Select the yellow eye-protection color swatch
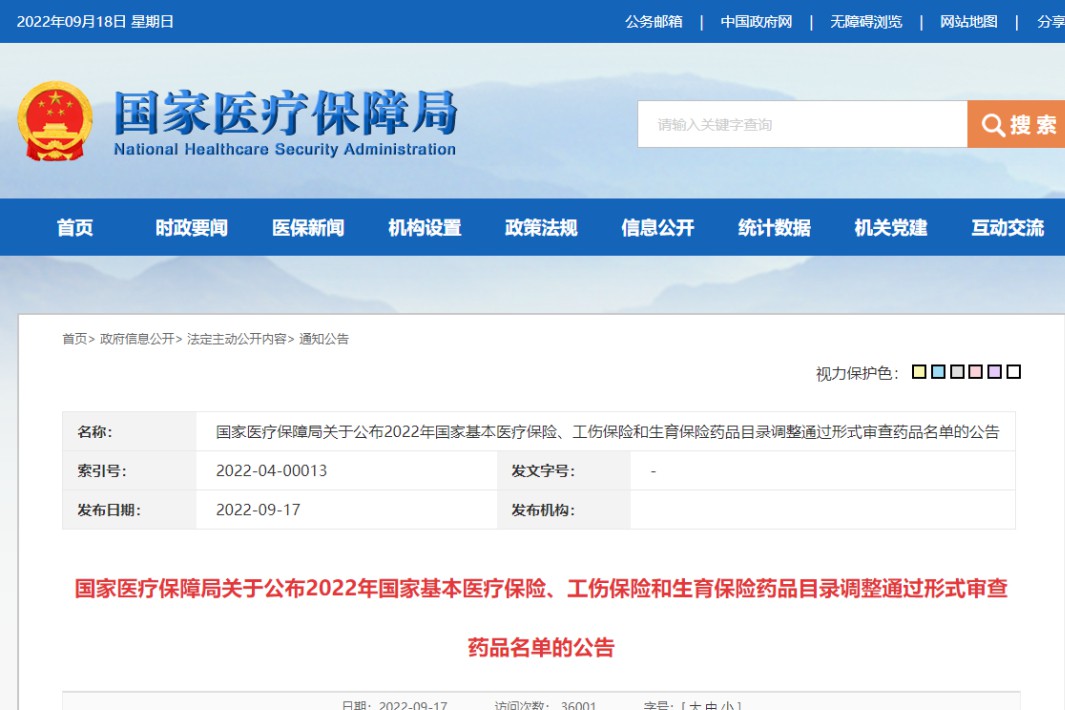 point(919,371)
